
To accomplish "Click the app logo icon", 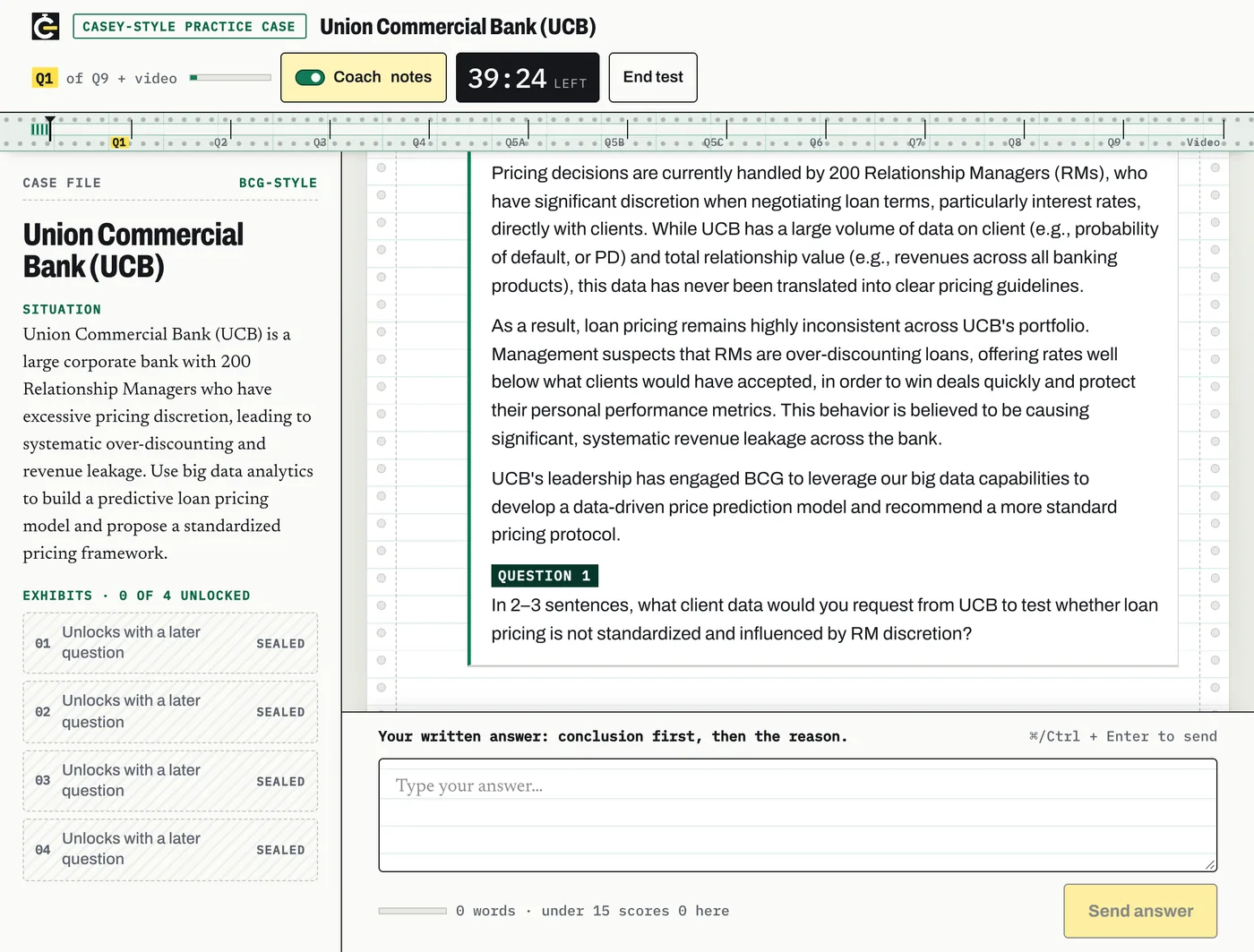I will tap(46, 27).
